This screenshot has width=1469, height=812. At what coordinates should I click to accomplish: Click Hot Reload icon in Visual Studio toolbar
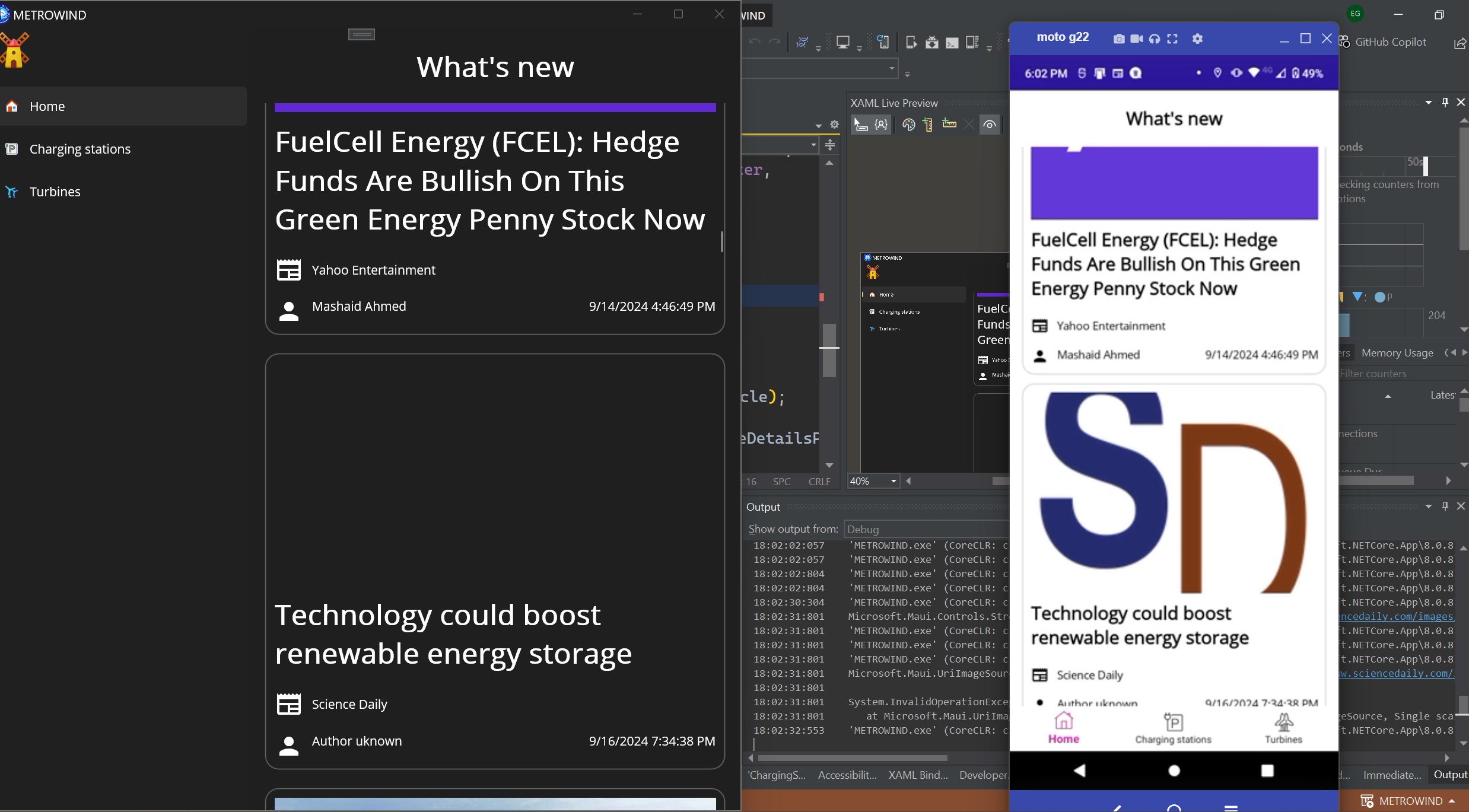802,42
